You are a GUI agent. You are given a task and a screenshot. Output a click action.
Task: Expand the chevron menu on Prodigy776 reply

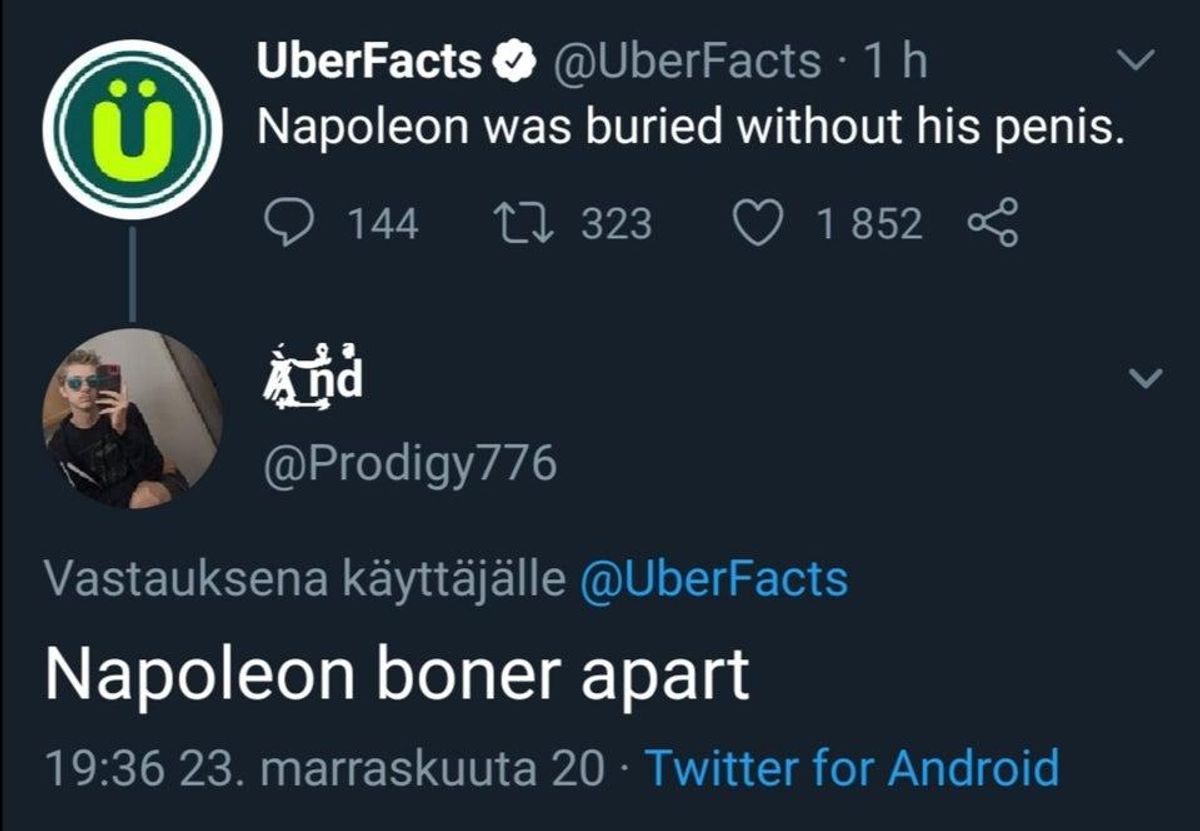pyautogui.click(x=1147, y=378)
